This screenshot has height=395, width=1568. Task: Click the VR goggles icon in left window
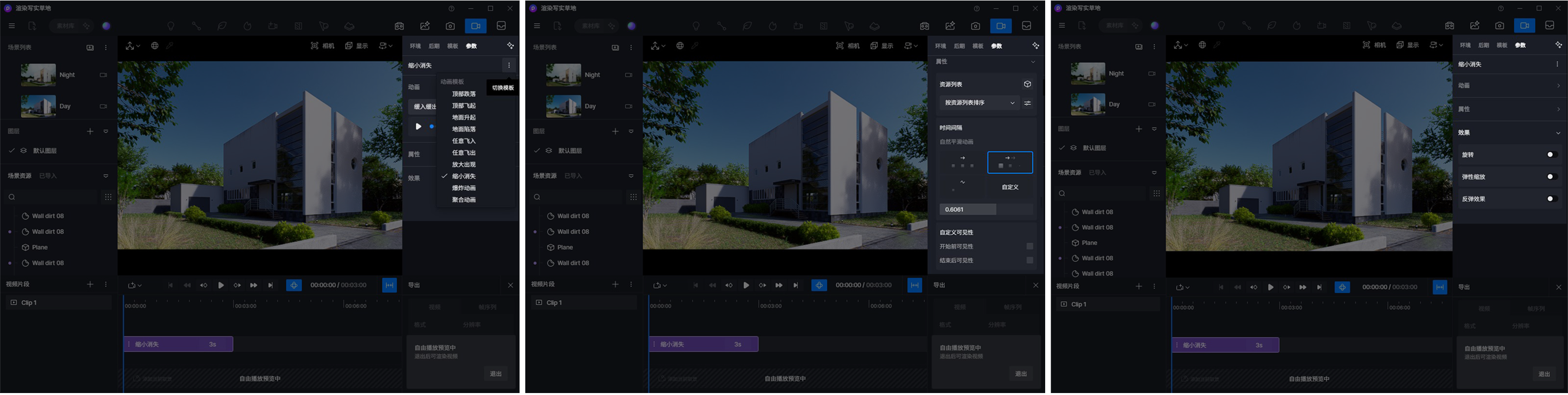tap(399, 26)
